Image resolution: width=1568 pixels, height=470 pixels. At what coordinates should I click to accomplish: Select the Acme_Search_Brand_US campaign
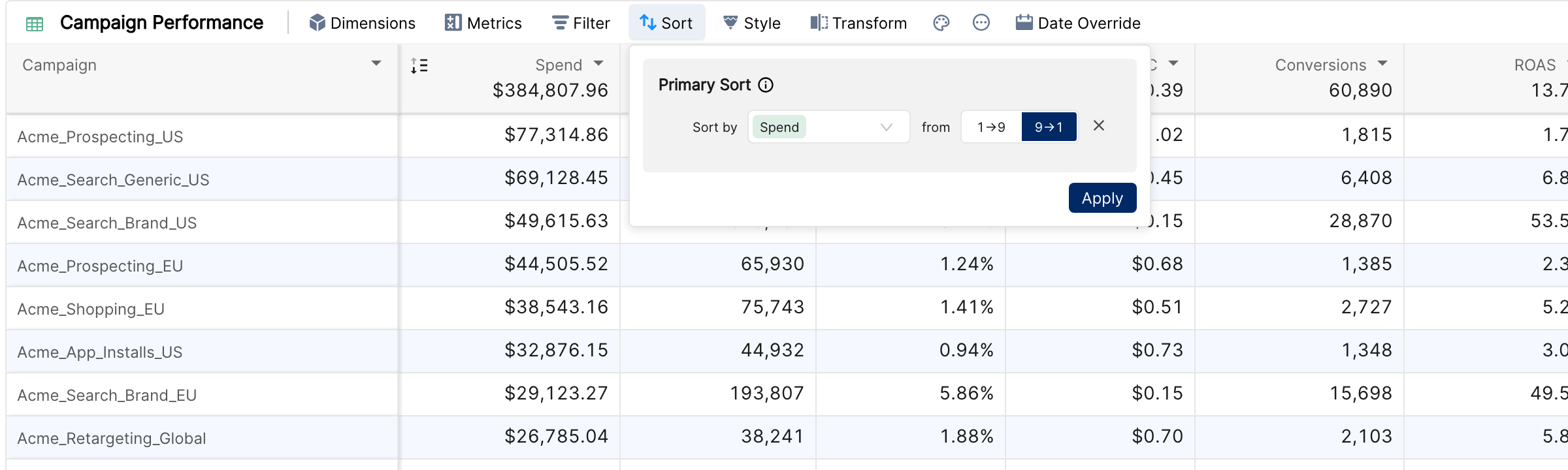[x=106, y=223]
